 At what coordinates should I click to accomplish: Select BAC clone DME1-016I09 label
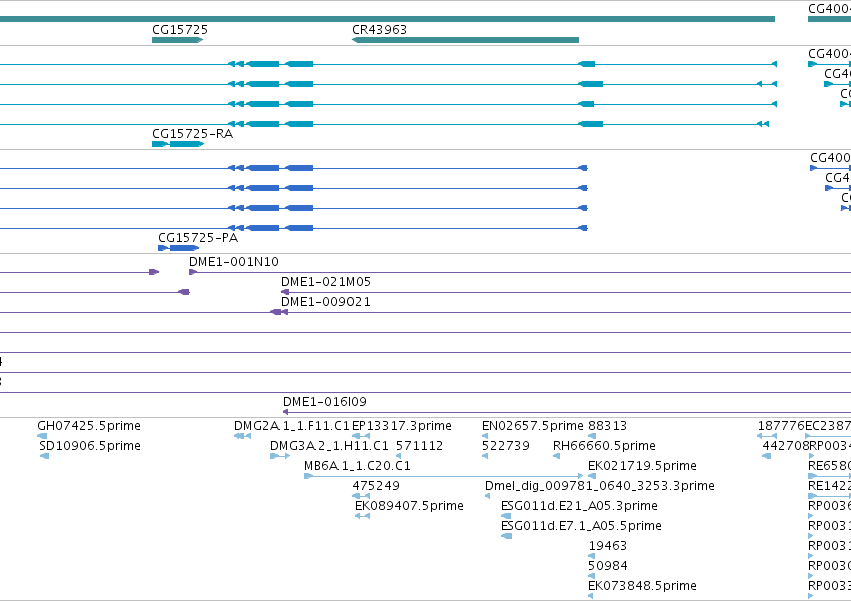pos(325,402)
